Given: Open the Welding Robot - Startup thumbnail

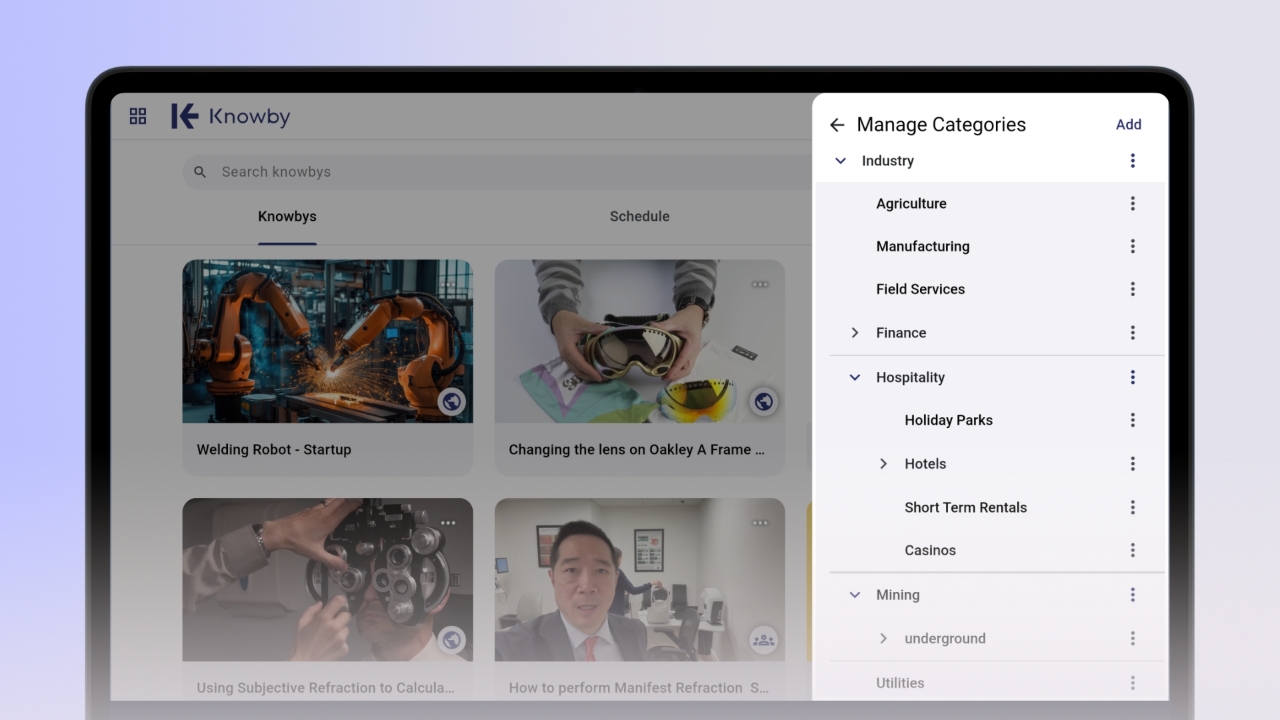Looking at the screenshot, I should [327, 341].
